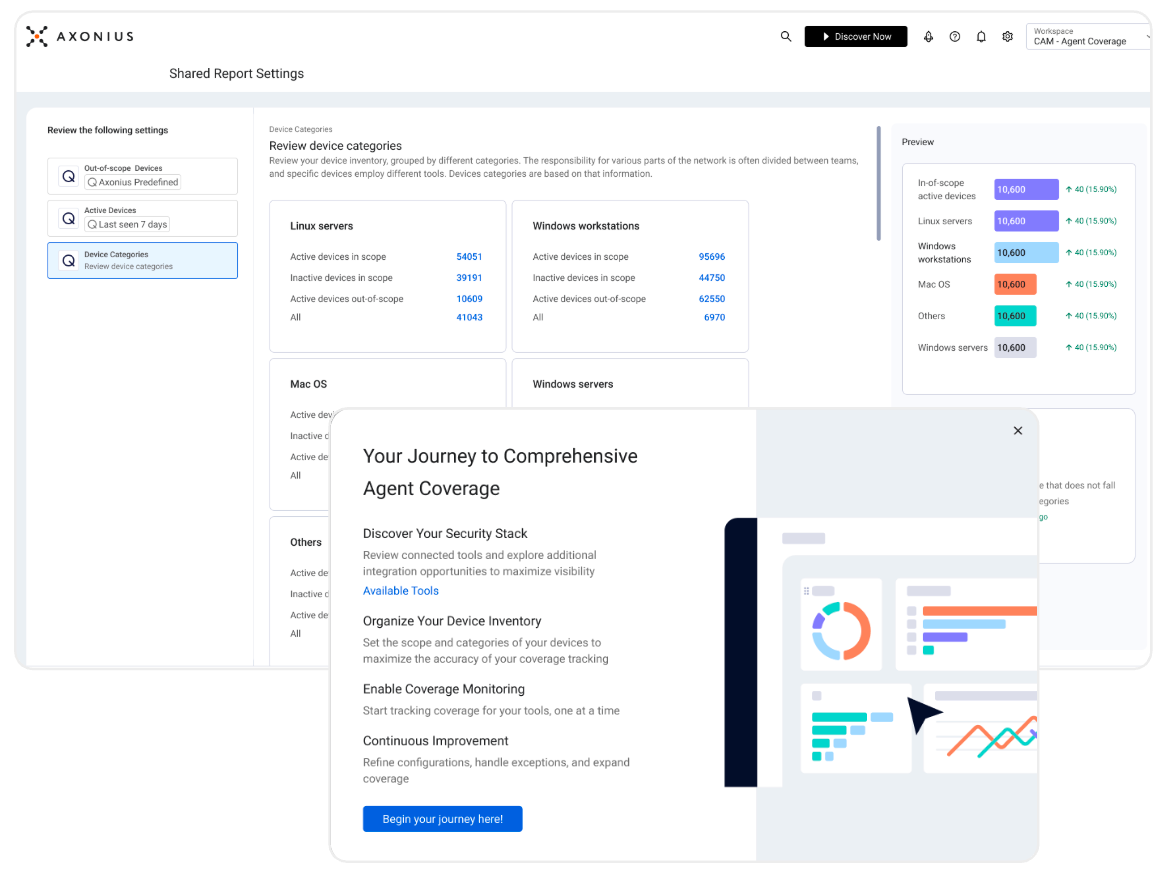The width and height of the screenshot is (1168, 880).
Task: Click the orange Mac OS preview bar
Action: 1015,284
